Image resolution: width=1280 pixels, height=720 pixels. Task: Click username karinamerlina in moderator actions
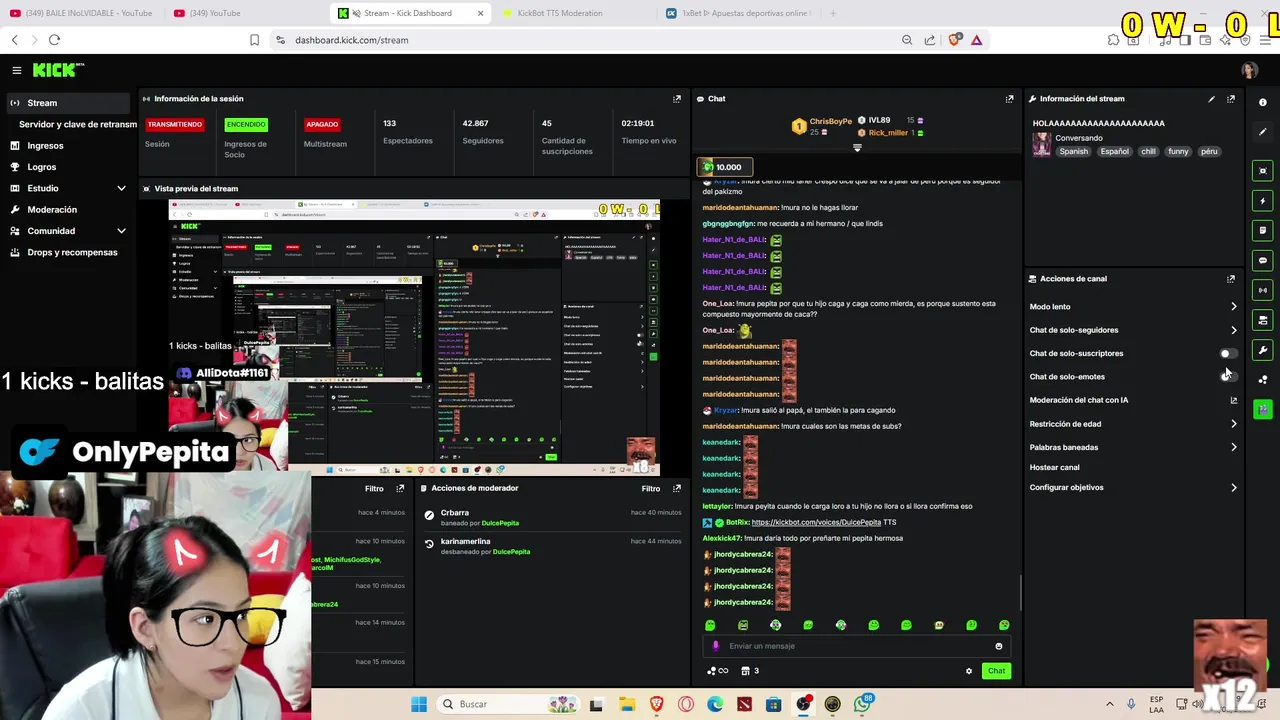point(465,542)
